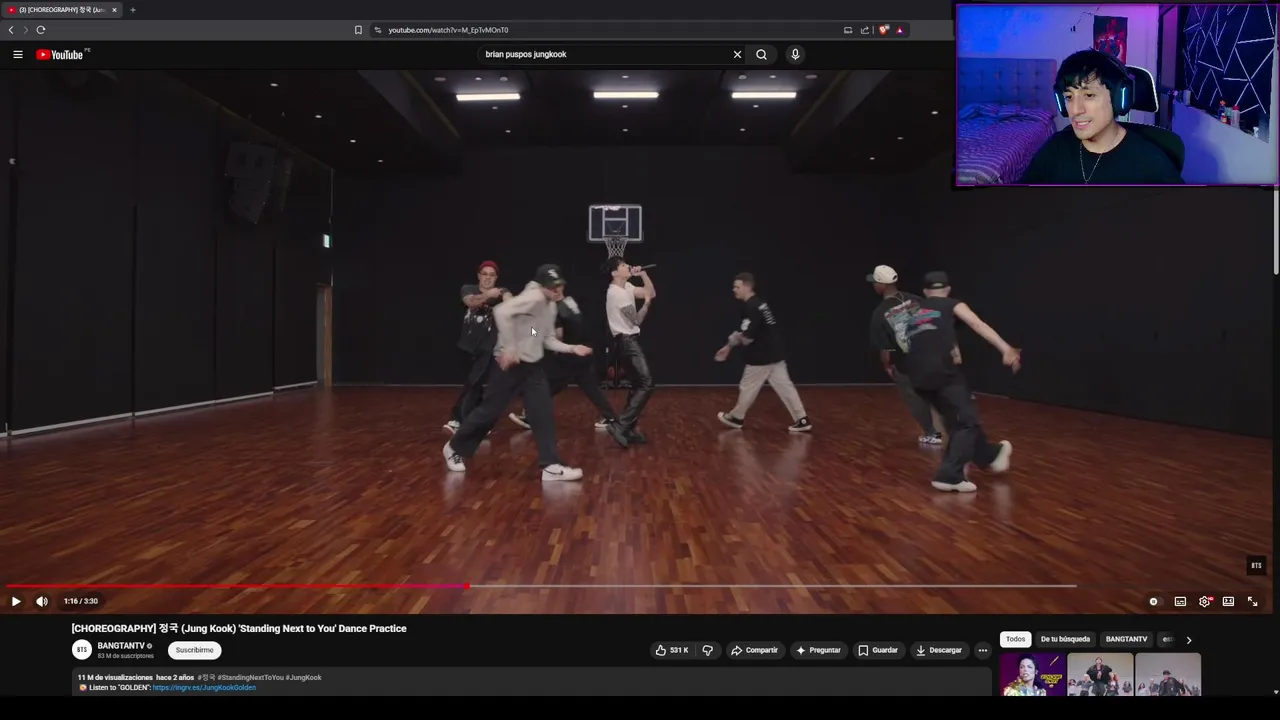The height and width of the screenshot is (720, 1280).
Task: Open the player settings gear
Action: point(1205,601)
